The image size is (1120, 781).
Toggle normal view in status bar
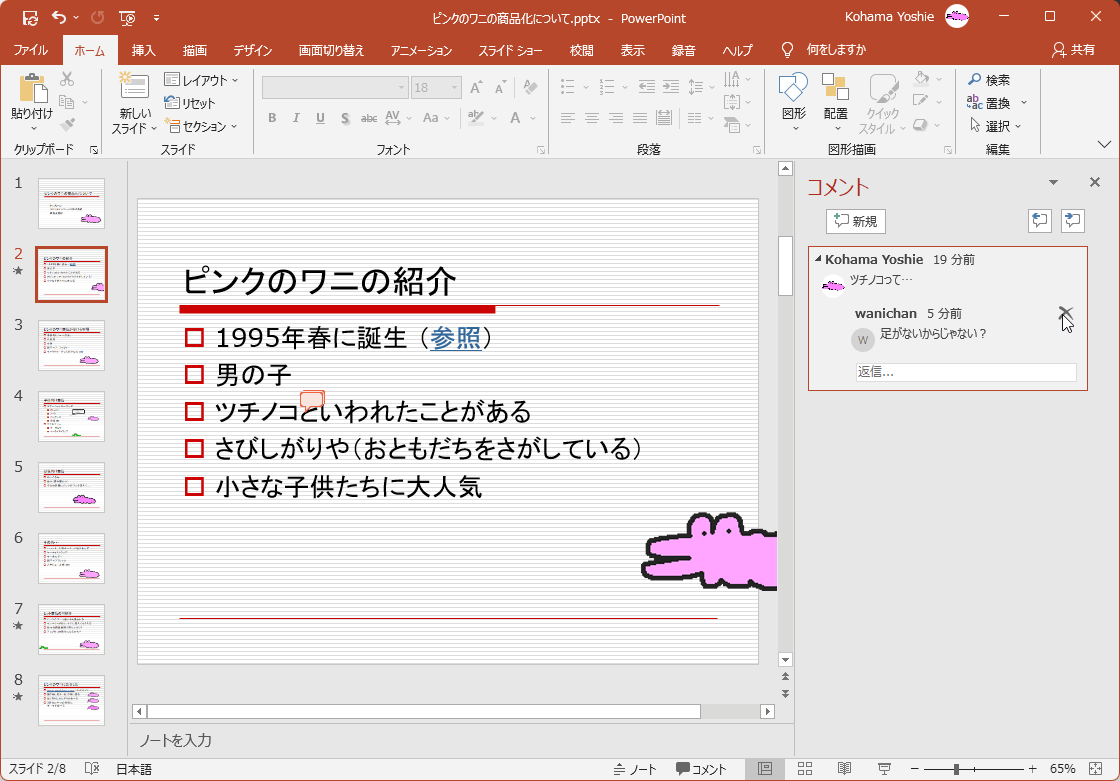(765, 769)
